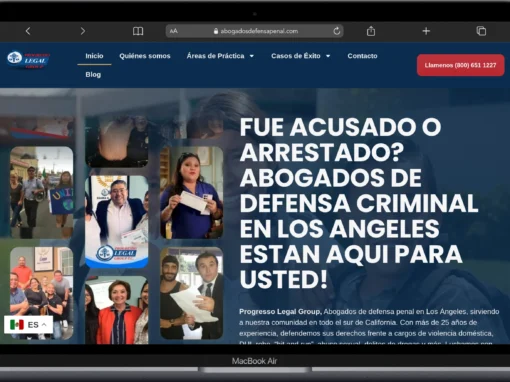The image size is (510, 382).
Task: Open the Áreas de Práctica menu item
Action: [215, 56]
